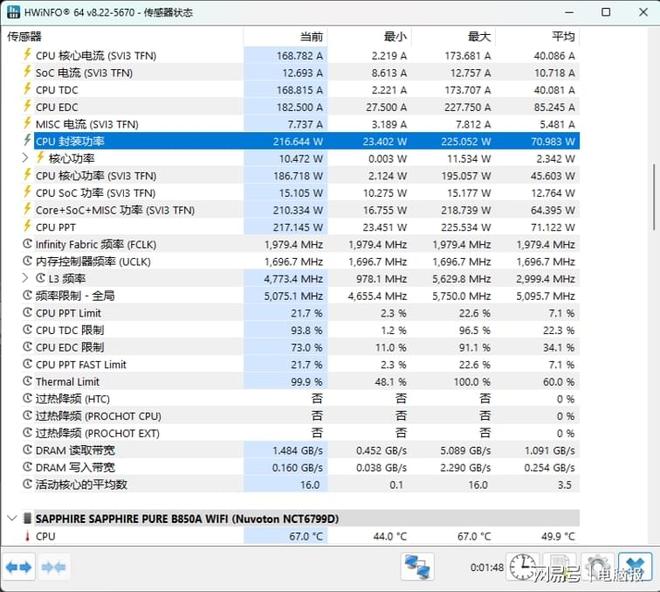Viewport: 660px width, 592px height.
Task: Click the 49.9 °C average temperature value
Action: pos(558,536)
